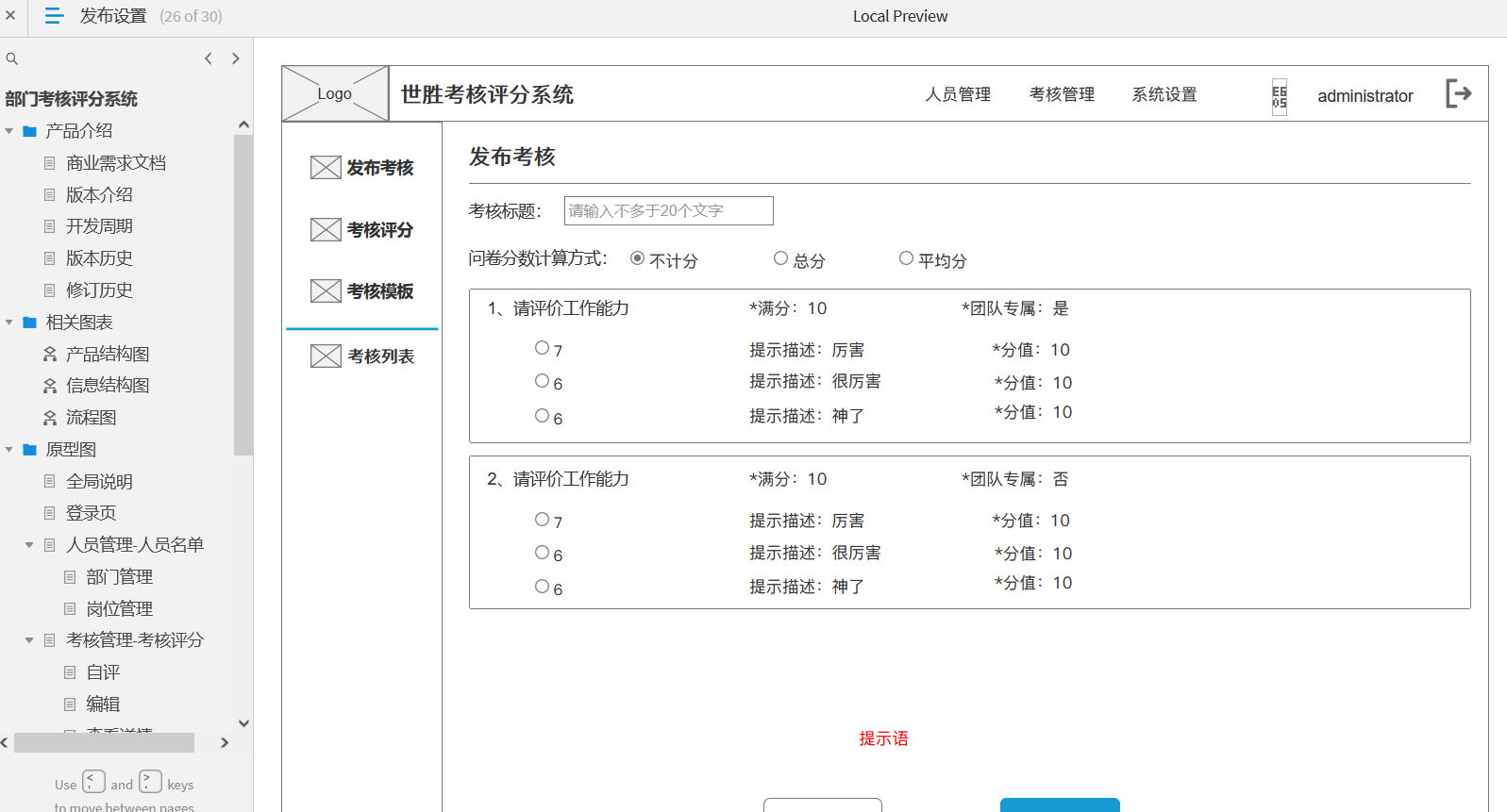
Task: Switch to 发布考核 side menu
Action: (380, 168)
